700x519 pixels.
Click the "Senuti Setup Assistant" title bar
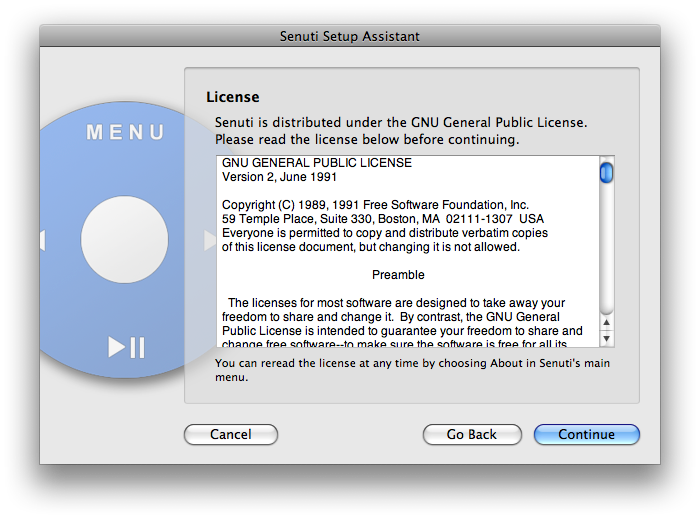350,37
